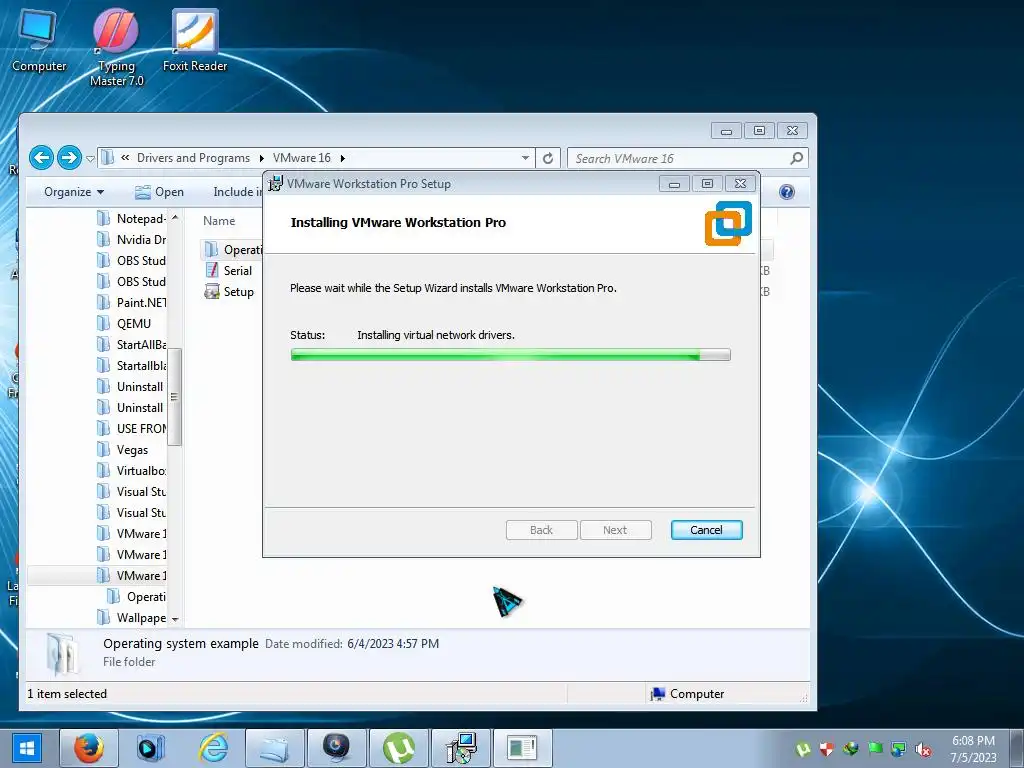Open Foxit Reader desktop shortcut
The image size is (1024, 768).
point(195,40)
